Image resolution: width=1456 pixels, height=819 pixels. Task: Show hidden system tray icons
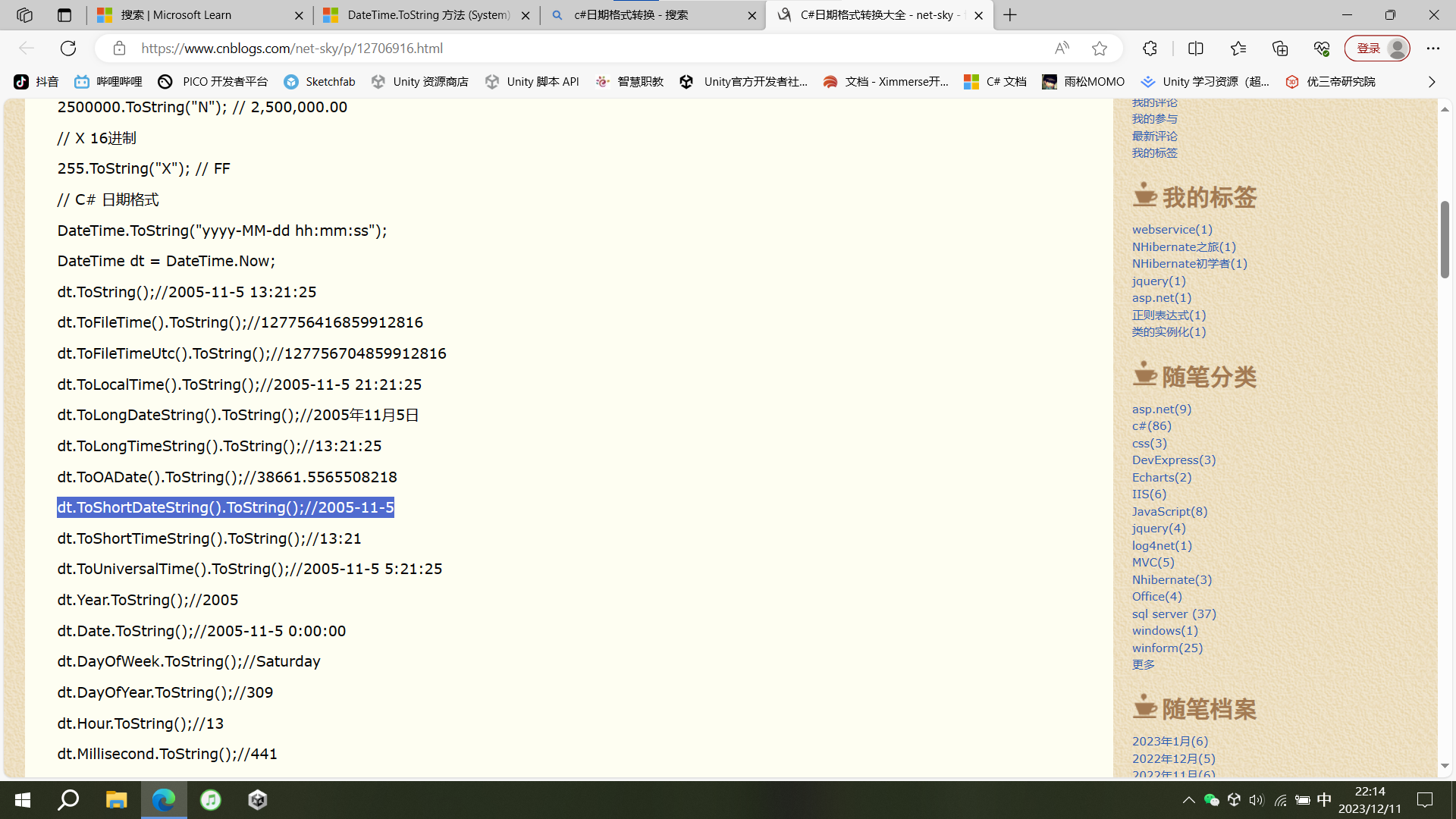pyautogui.click(x=1188, y=800)
